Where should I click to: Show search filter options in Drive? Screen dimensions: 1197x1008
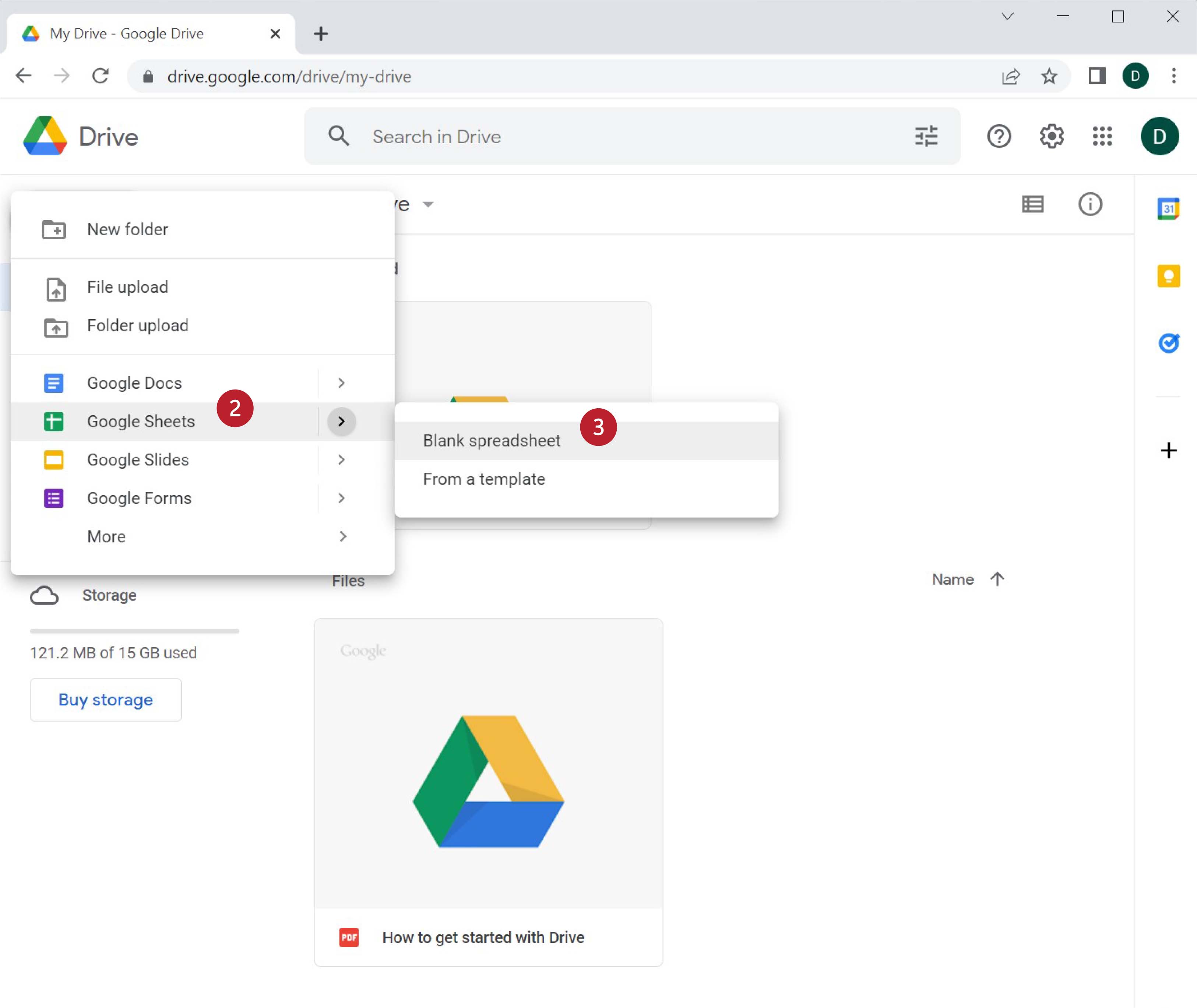point(926,137)
